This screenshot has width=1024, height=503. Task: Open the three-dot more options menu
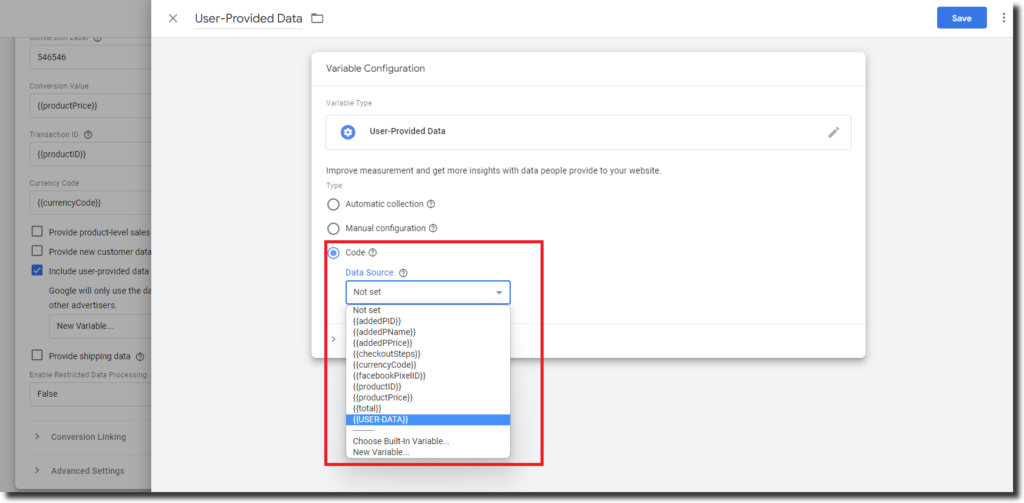(x=1004, y=18)
